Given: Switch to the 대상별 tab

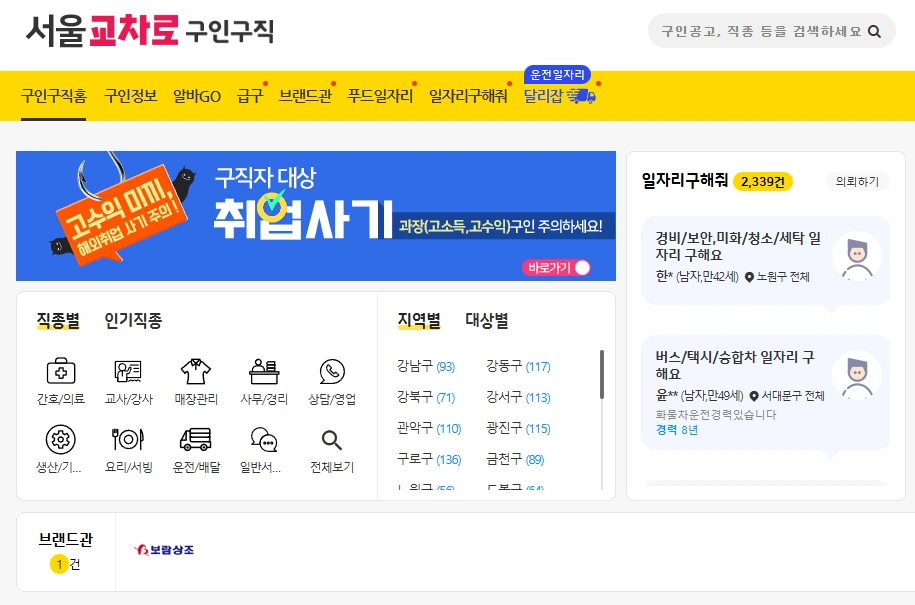Looking at the screenshot, I should coord(487,320).
